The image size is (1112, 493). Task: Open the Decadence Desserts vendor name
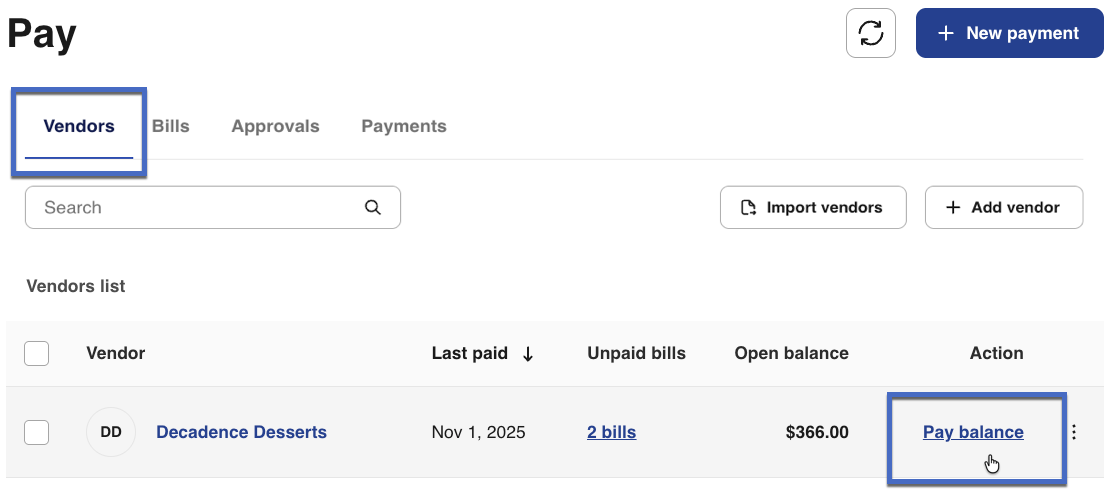(241, 432)
